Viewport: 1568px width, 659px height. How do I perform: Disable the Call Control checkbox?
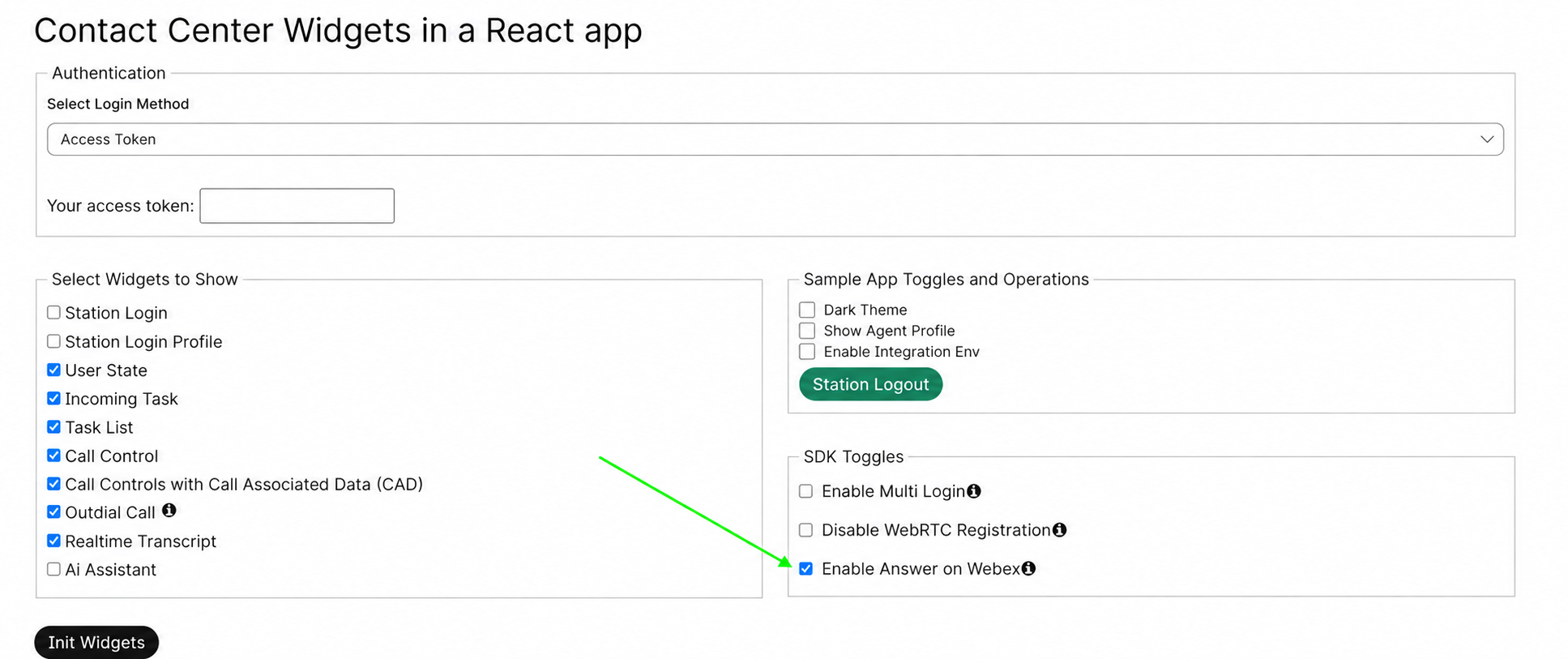coord(53,456)
